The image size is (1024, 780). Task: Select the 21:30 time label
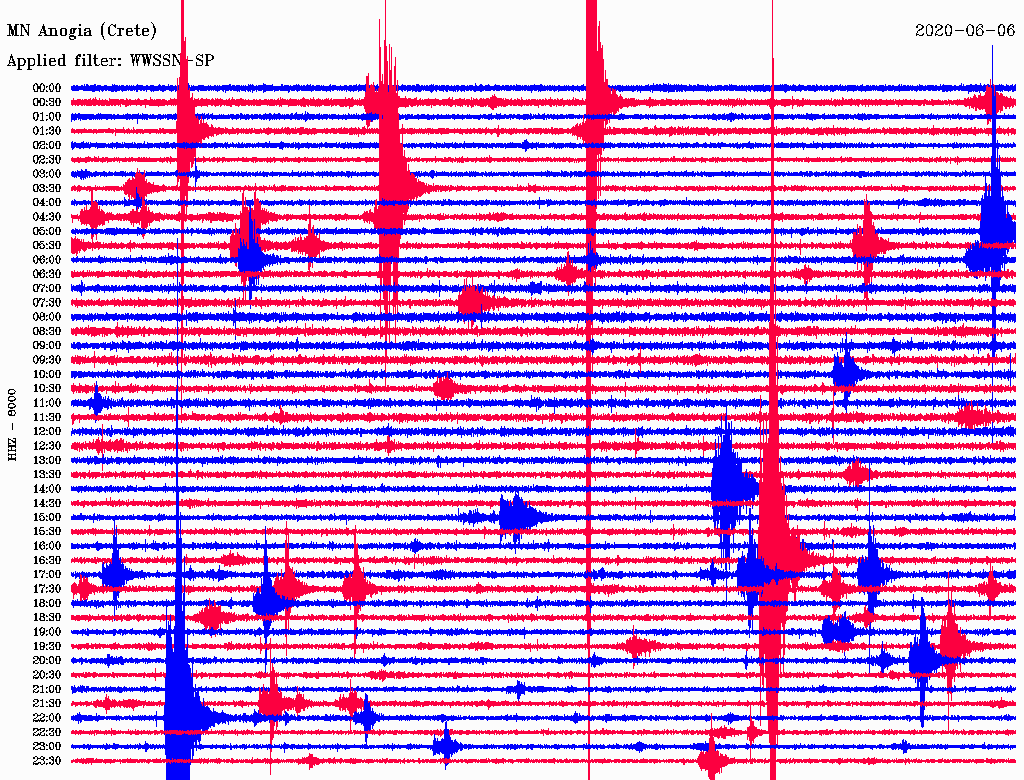(47, 704)
